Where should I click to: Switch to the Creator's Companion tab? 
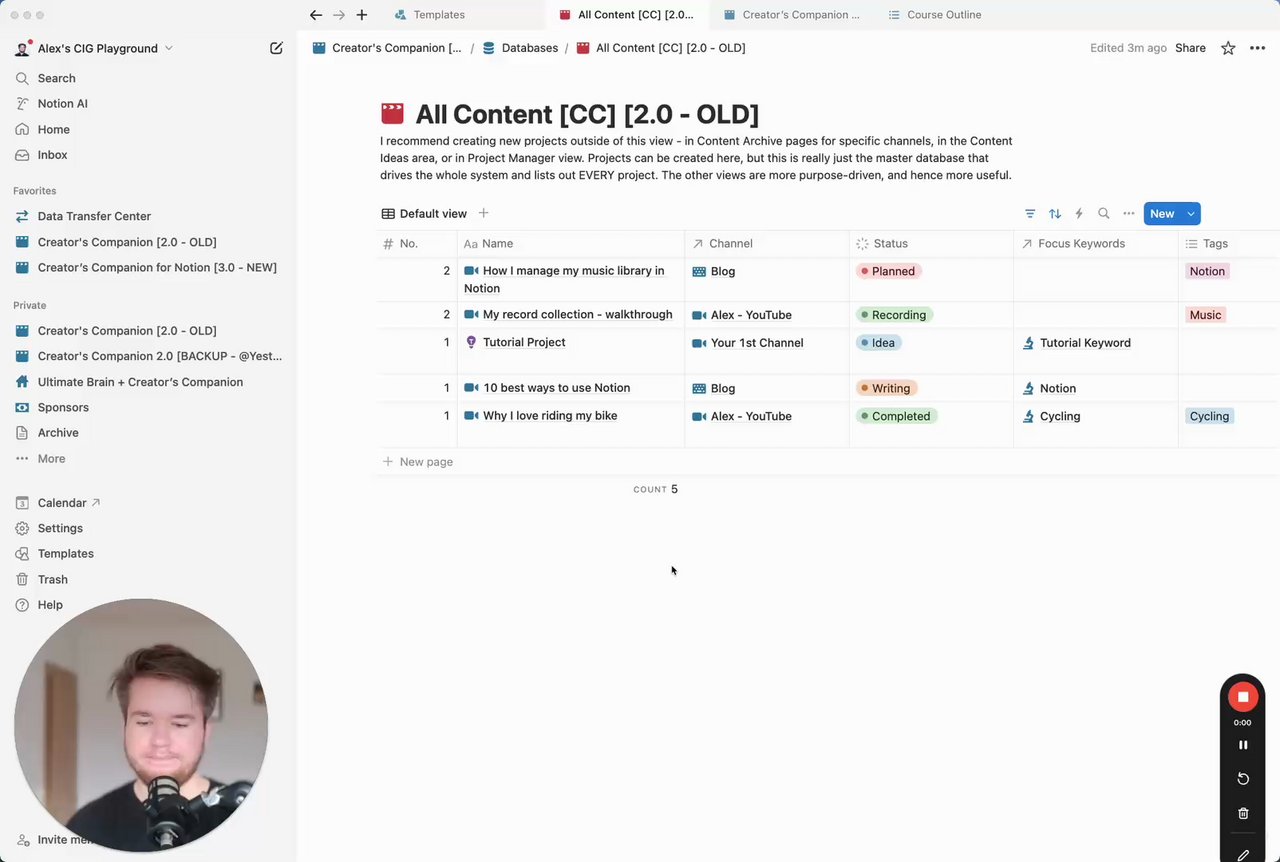pyautogui.click(x=791, y=15)
